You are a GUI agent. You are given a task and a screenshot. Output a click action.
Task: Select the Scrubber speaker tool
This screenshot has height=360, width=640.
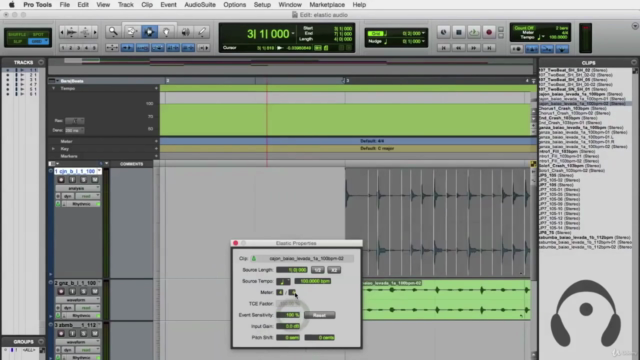[185, 32]
